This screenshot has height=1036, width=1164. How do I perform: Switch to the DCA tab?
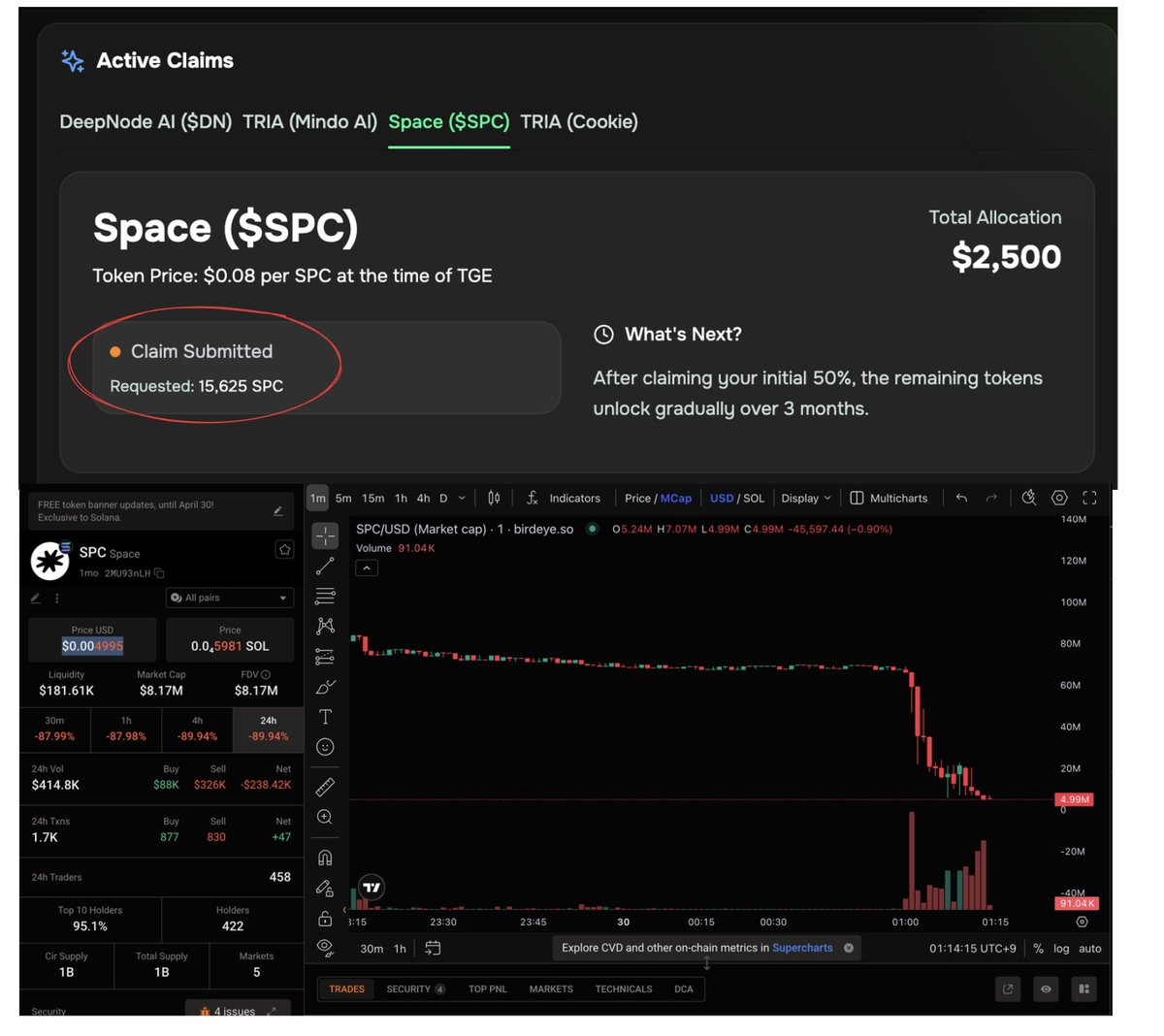684,989
